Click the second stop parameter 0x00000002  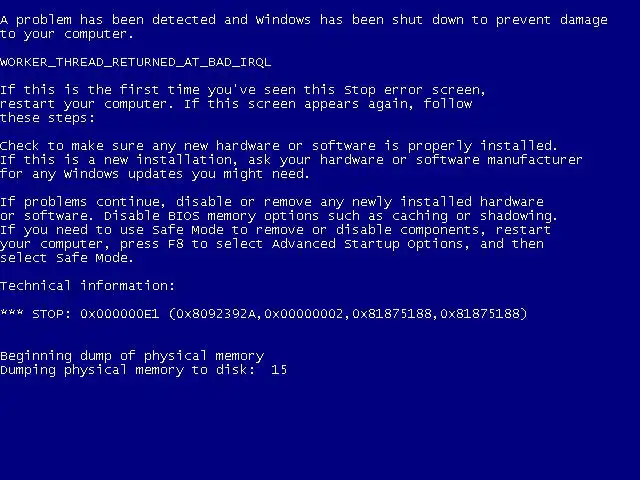(x=304, y=314)
